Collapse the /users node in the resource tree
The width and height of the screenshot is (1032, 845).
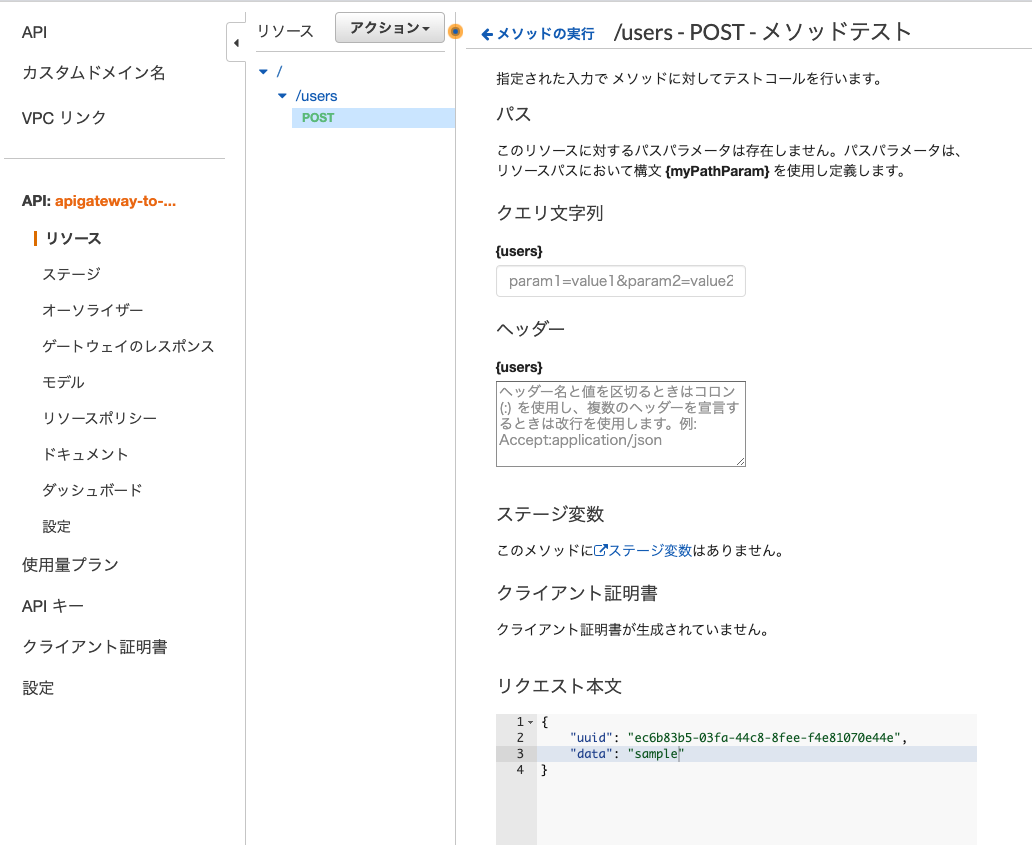pos(281,97)
